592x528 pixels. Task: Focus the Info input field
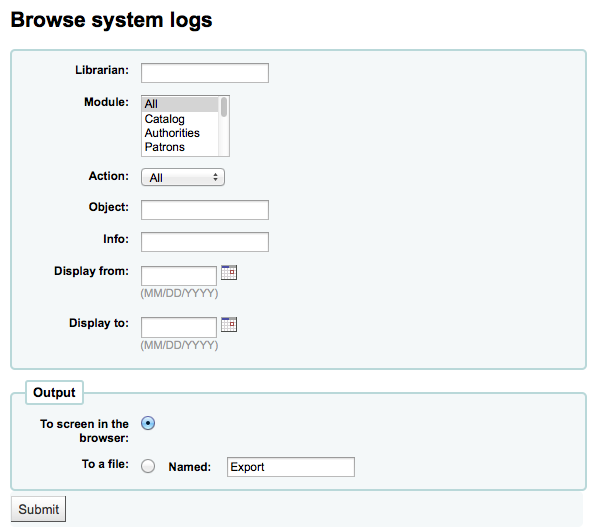[x=205, y=242]
